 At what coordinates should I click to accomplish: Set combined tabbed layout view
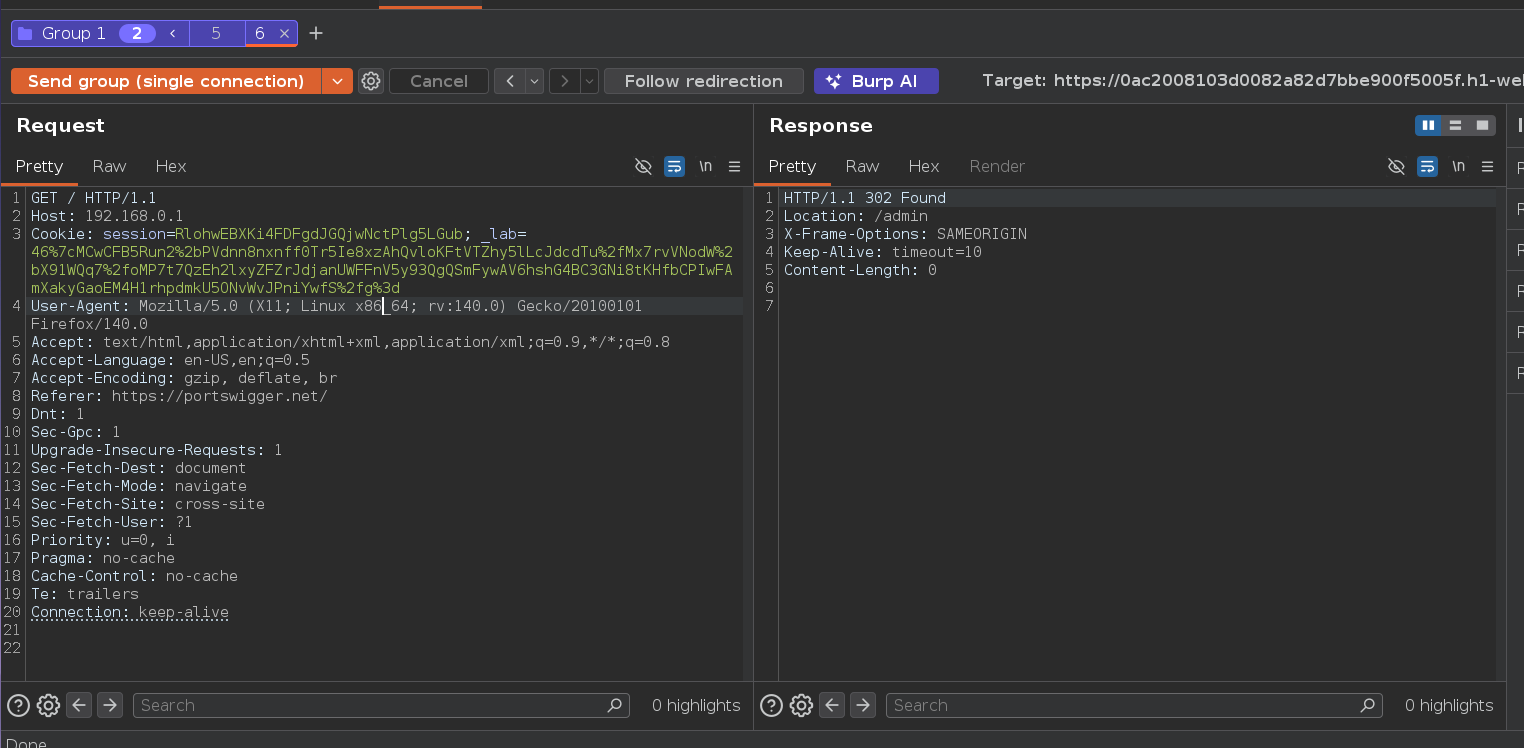pyautogui.click(x=1482, y=125)
